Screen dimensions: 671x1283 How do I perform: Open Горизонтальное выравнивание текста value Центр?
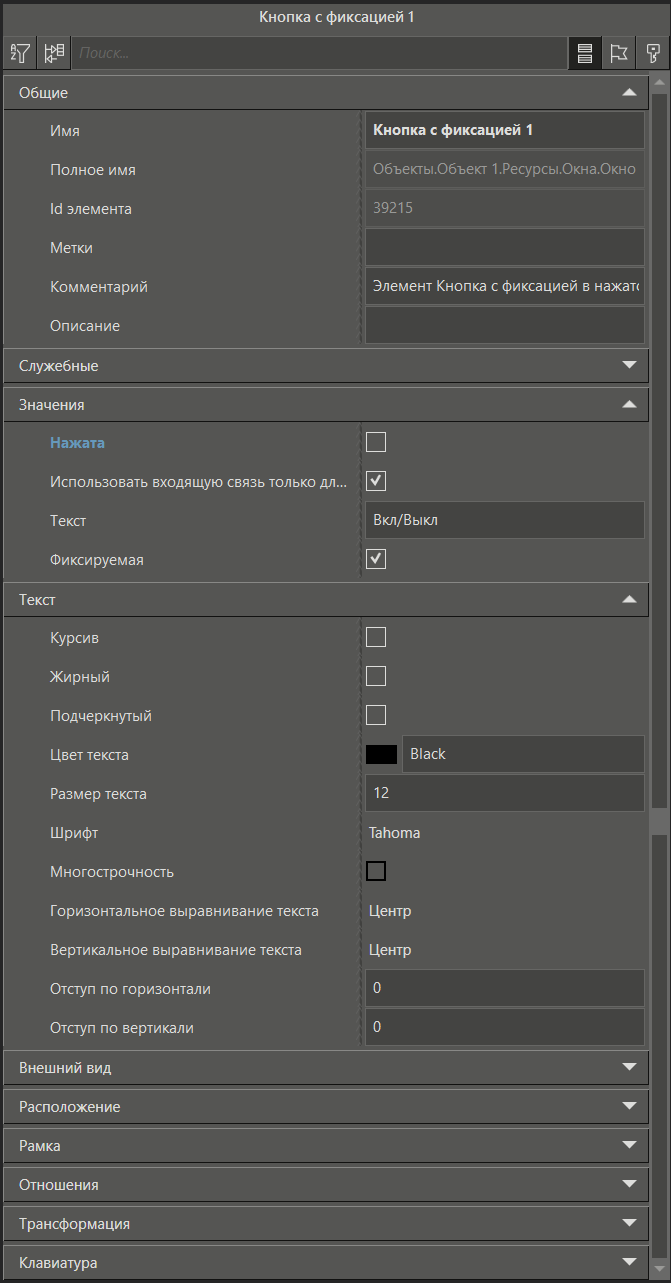(x=504, y=911)
